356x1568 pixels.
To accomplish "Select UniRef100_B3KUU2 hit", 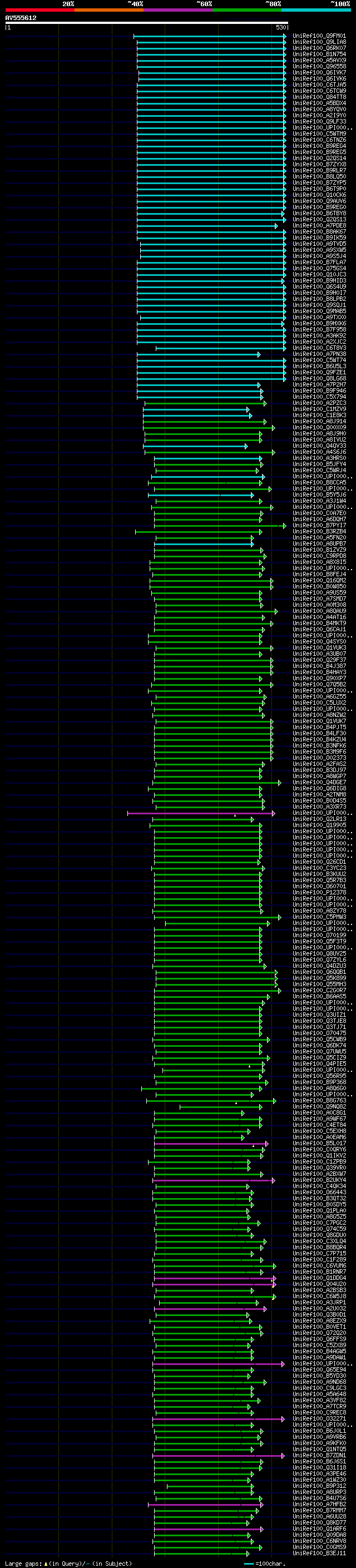I will tap(319, 874).
